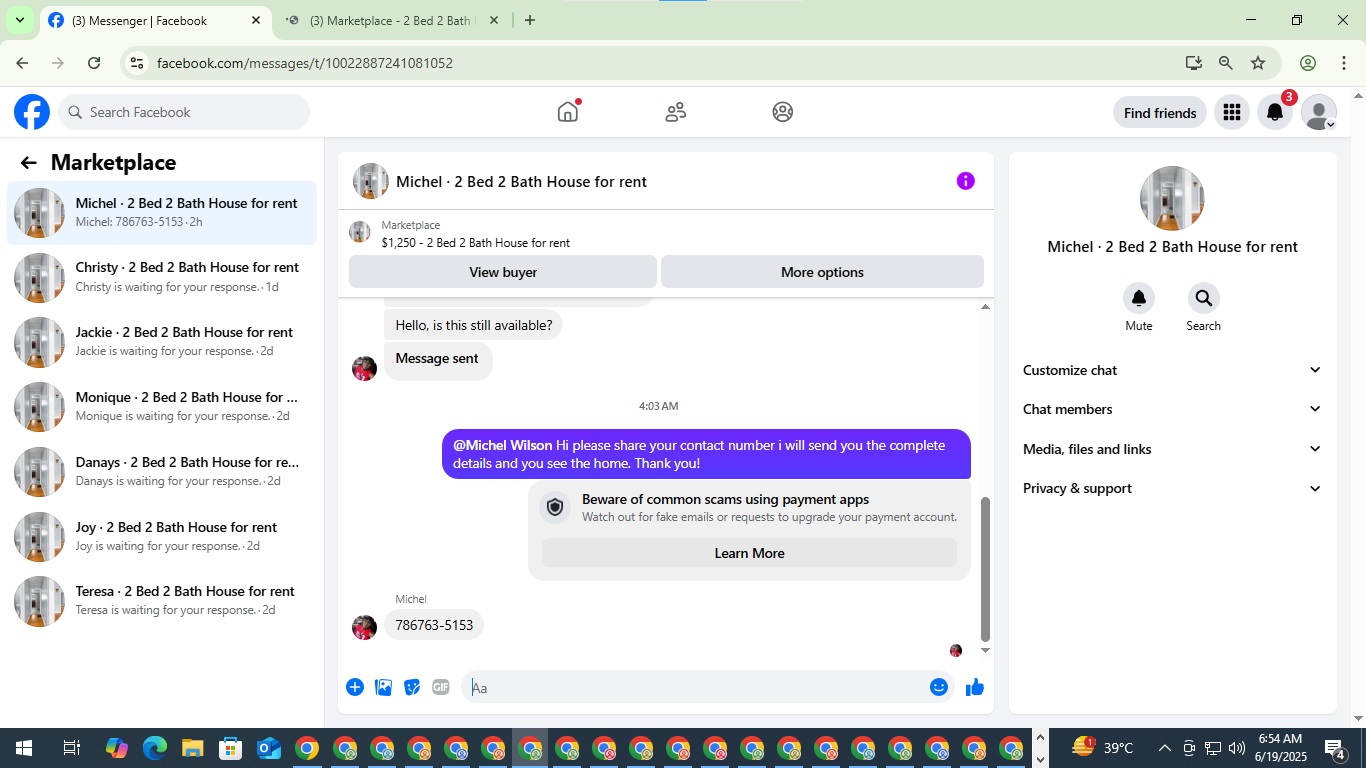Open Outlook from the taskbar
This screenshot has width=1366, height=768.
[269, 748]
